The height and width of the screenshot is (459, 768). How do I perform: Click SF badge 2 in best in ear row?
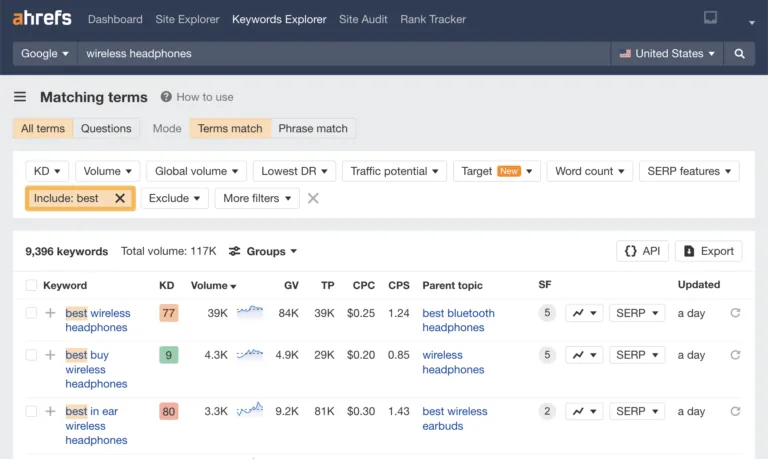pyautogui.click(x=547, y=411)
